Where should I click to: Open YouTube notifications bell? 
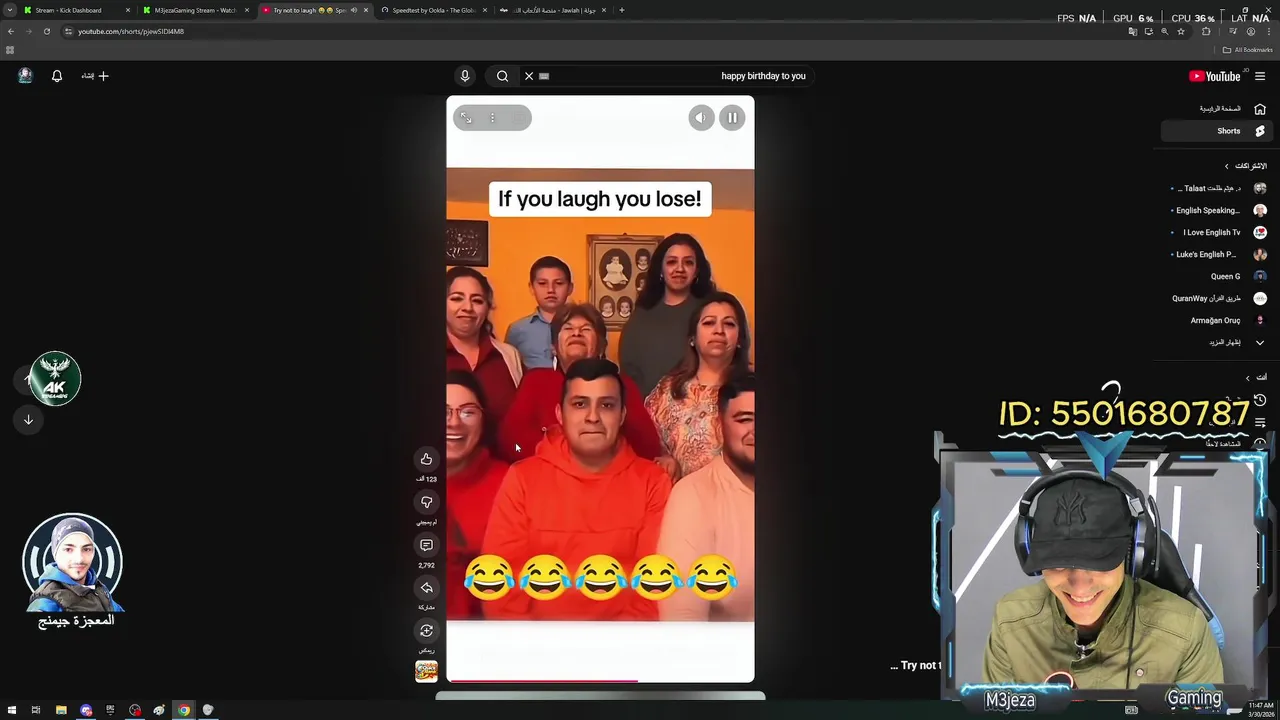coord(57,76)
